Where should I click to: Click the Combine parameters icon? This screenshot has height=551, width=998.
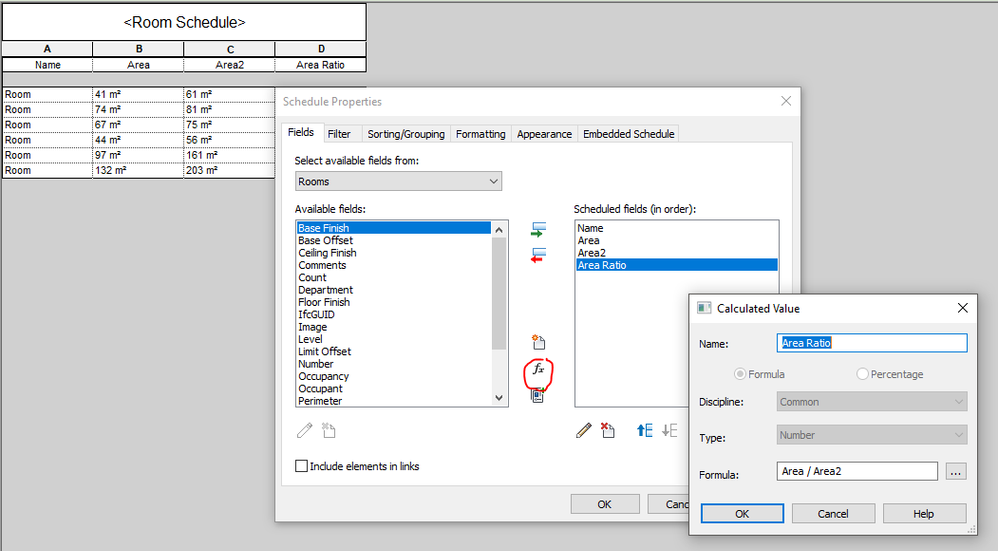click(x=538, y=395)
